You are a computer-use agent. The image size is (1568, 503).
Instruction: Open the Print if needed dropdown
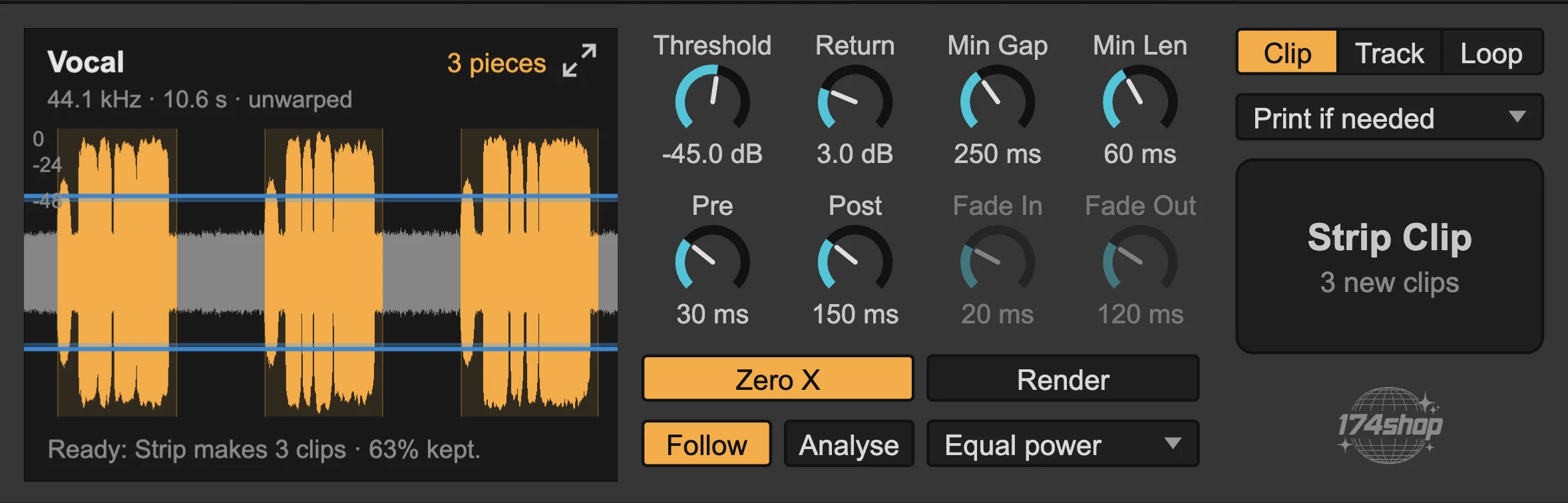1390,118
